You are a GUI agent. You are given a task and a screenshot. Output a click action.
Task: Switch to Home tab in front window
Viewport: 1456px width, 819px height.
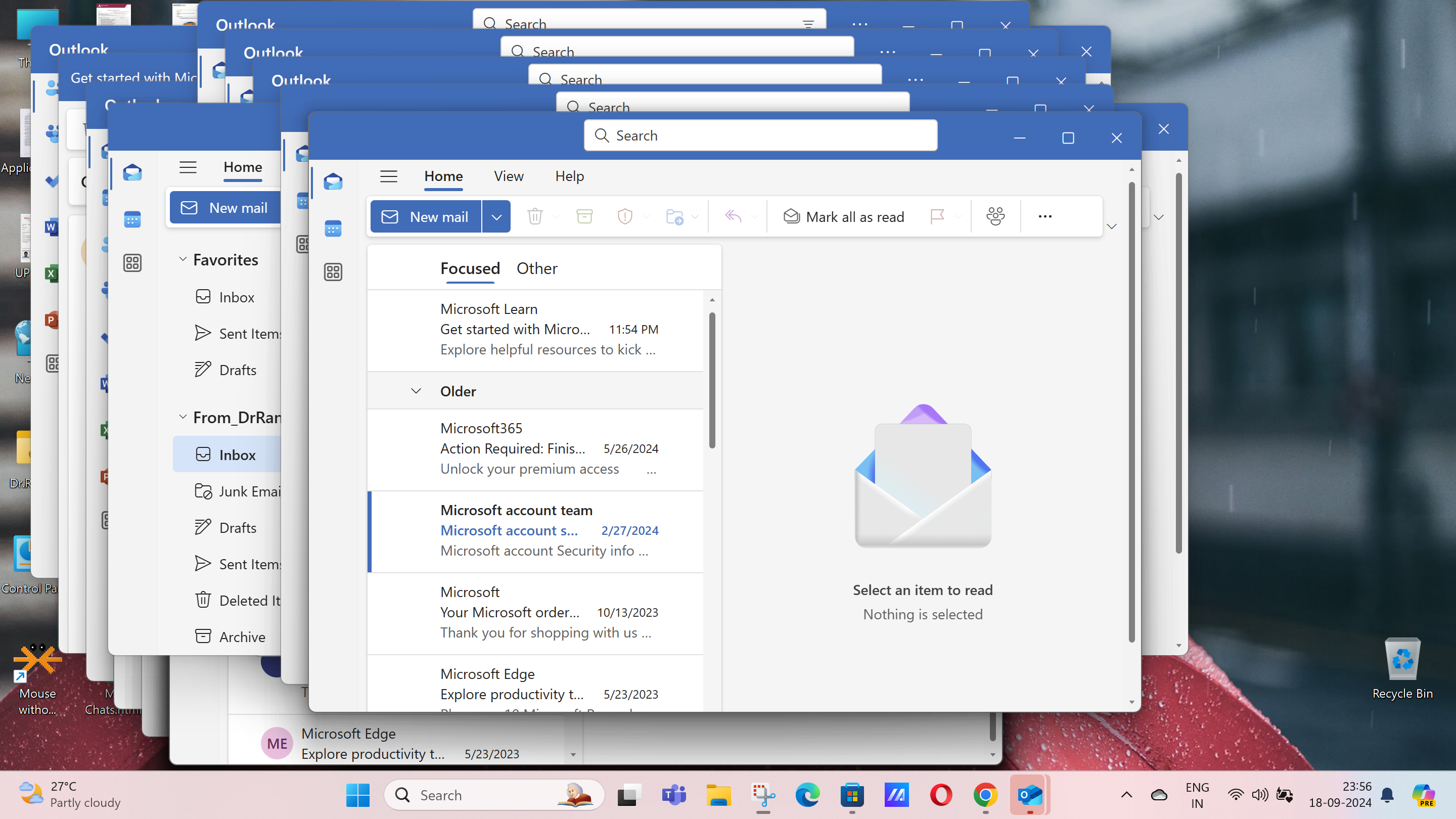click(444, 176)
